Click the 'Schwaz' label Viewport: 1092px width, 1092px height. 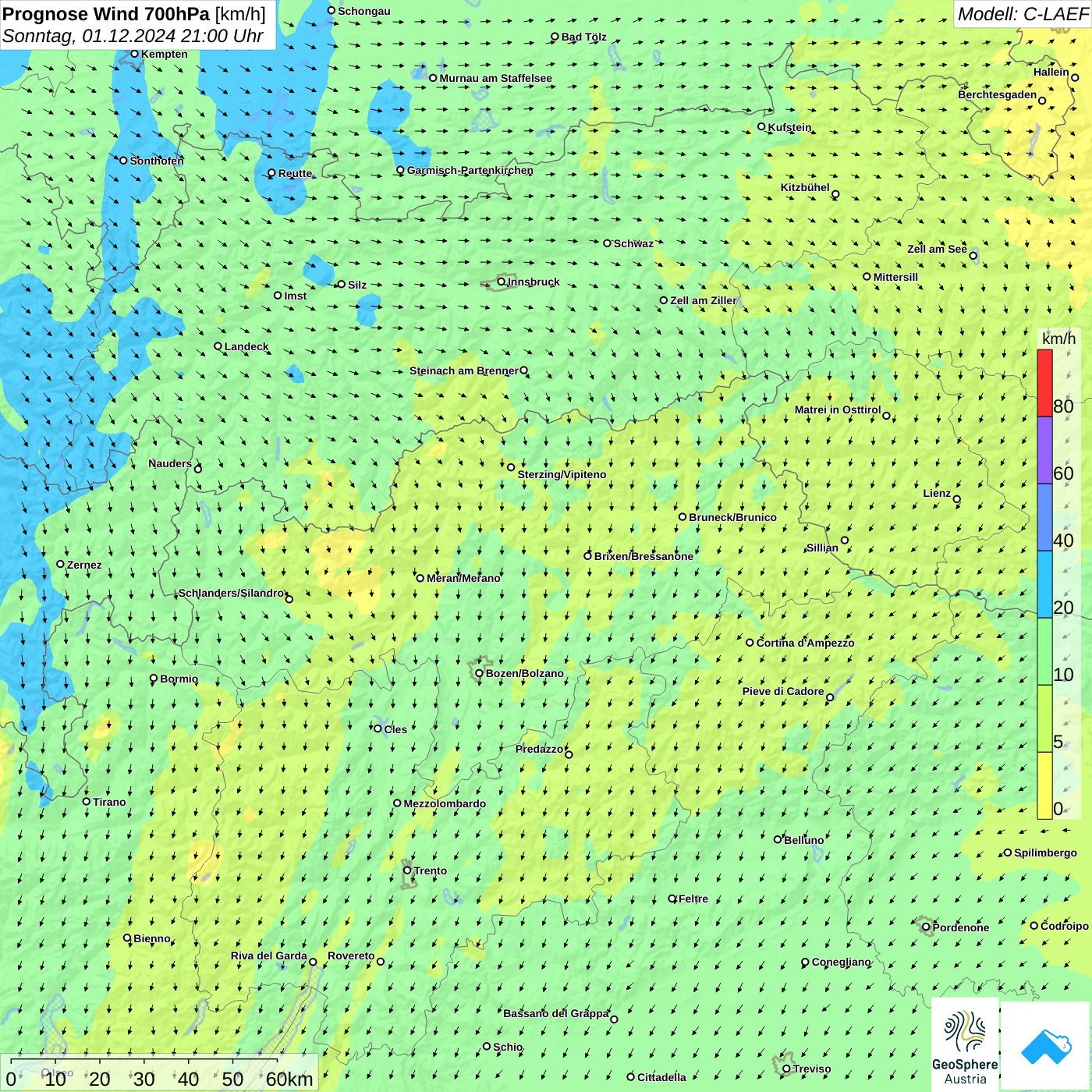point(633,243)
